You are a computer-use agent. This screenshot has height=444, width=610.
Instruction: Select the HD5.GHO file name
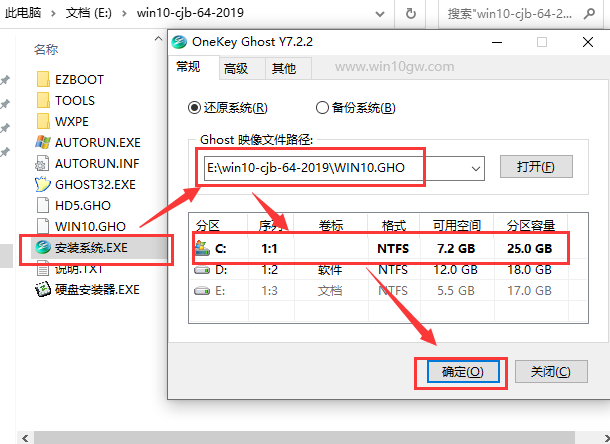coord(83,205)
